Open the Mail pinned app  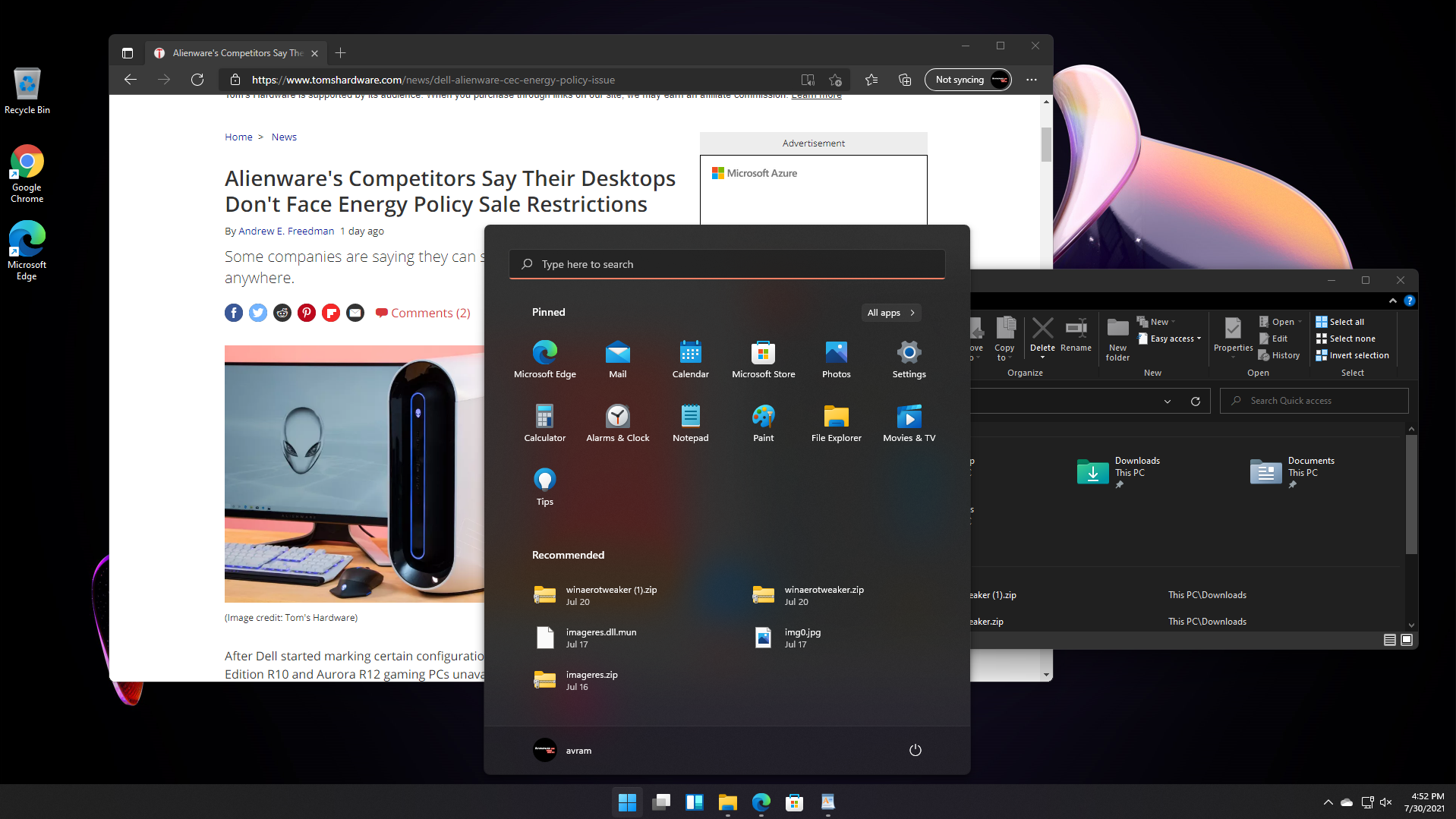click(618, 359)
